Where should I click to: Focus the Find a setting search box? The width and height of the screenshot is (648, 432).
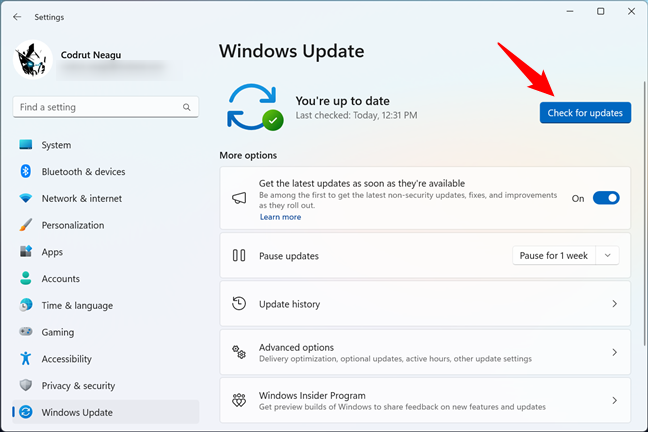click(x=106, y=107)
